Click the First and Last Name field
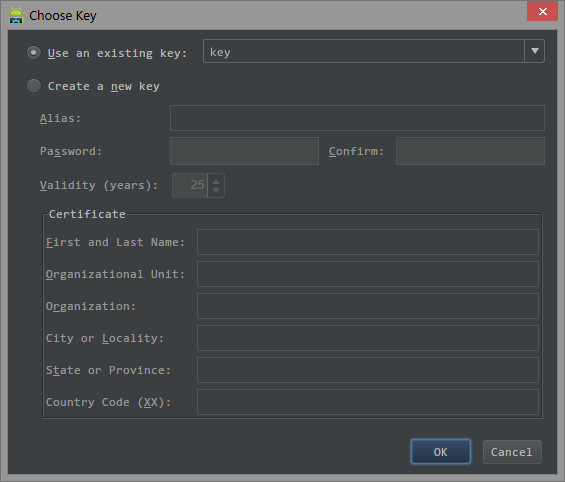565x482 pixels. pyautogui.click(x=368, y=242)
